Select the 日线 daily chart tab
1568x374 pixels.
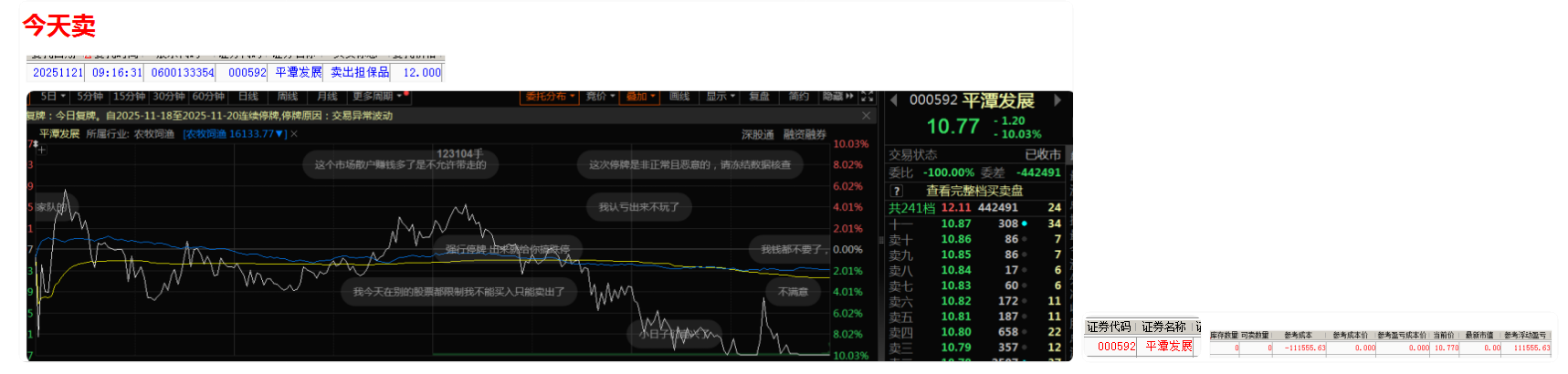coord(247,97)
